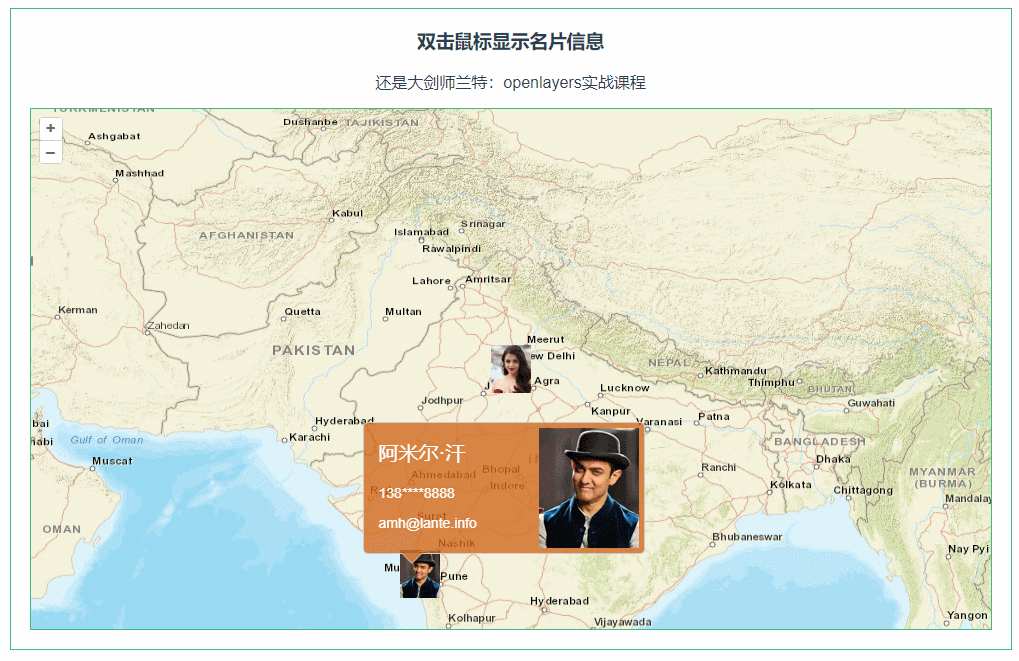Click the page title 双击鼠标显示名片信息
Screen dimensions: 1019x661
(x=509, y=42)
